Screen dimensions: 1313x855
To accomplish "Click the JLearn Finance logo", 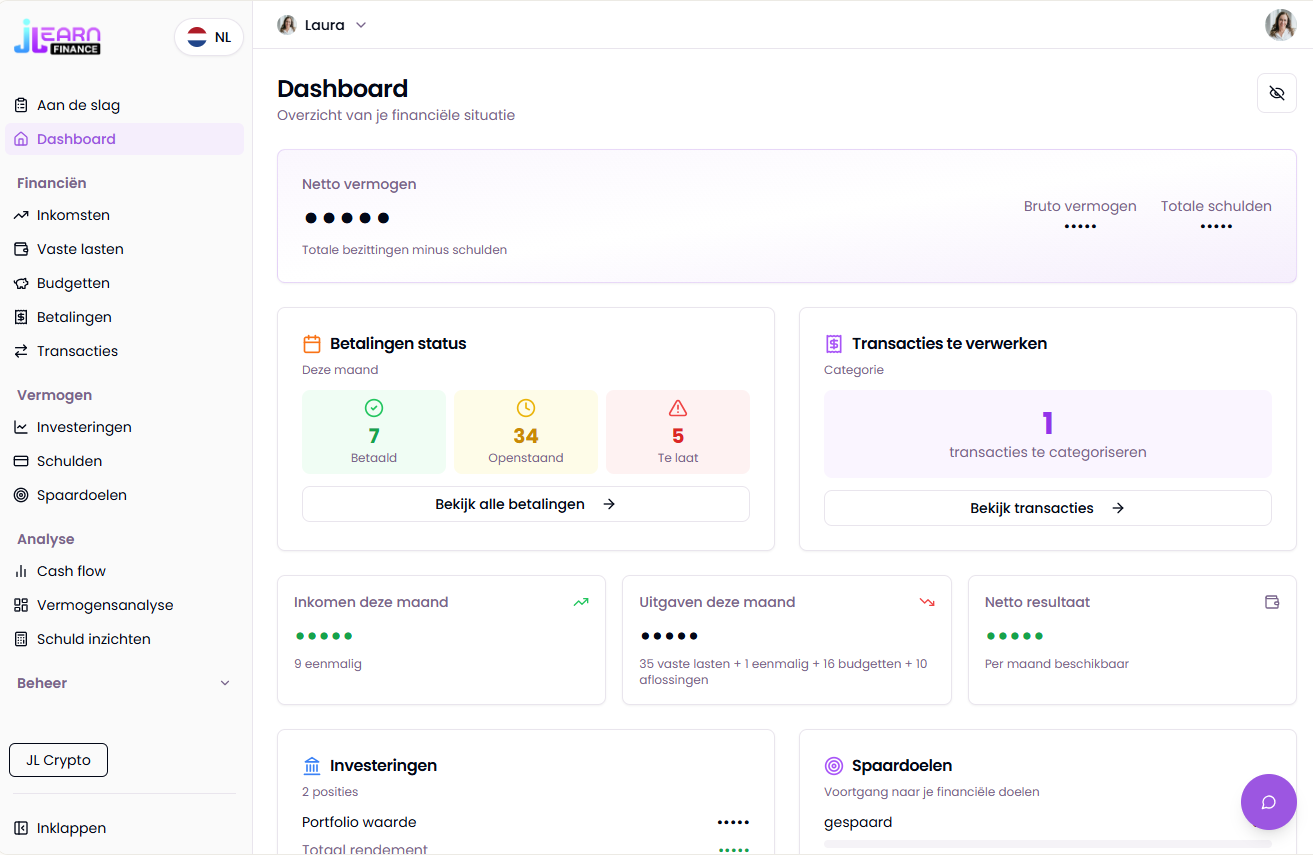I will point(57,38).
